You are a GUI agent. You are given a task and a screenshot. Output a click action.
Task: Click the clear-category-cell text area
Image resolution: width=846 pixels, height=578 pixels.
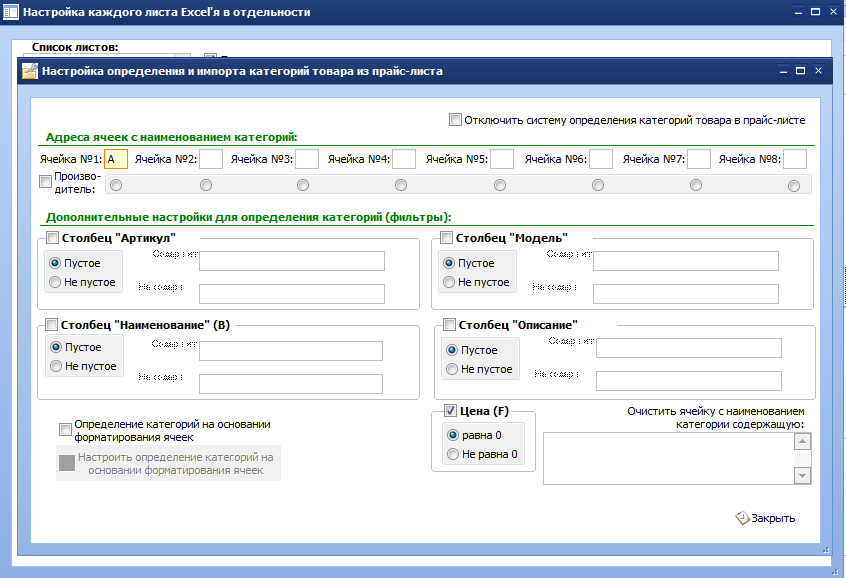(668, 458)
